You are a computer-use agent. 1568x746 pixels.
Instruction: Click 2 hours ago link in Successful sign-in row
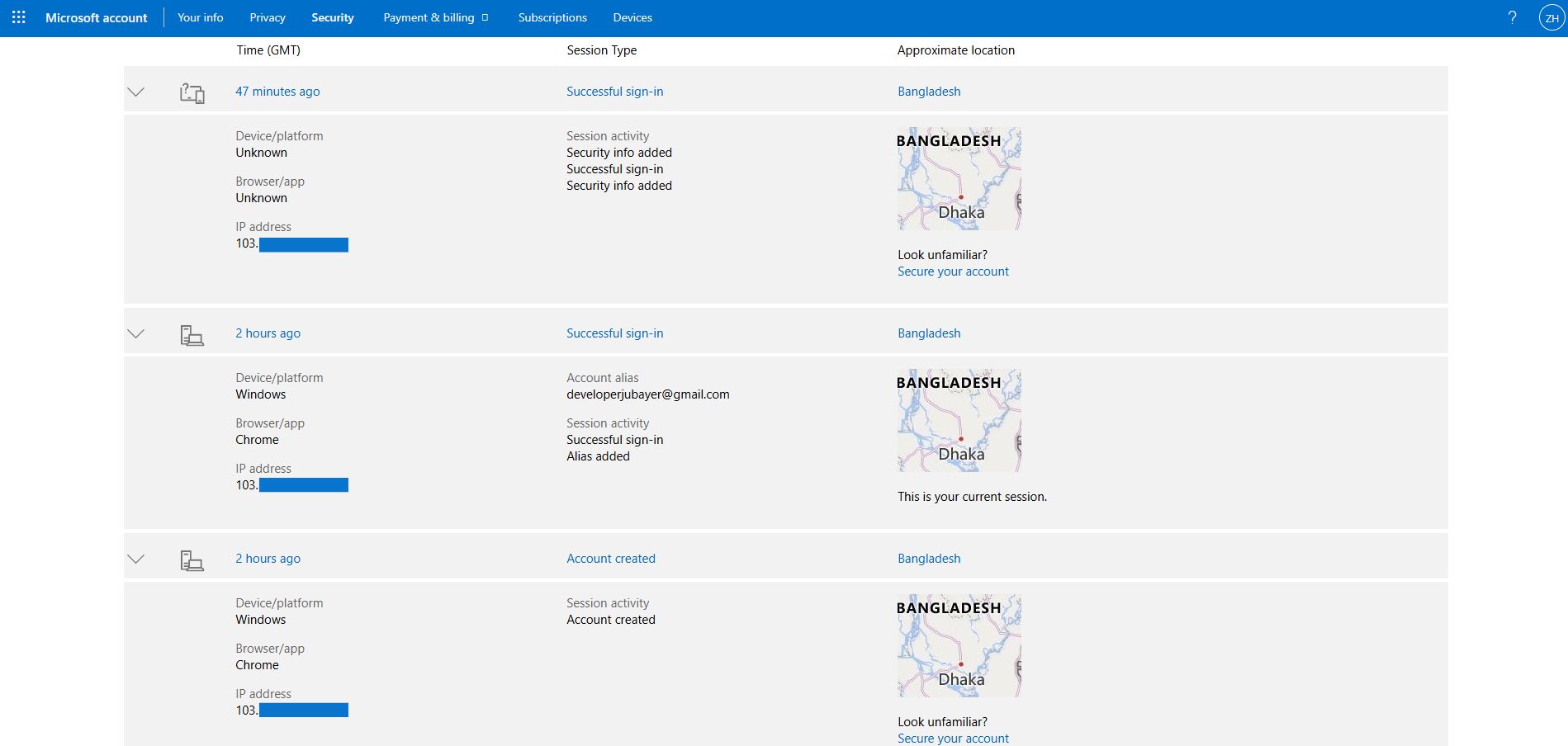click(x=268, y=333)
